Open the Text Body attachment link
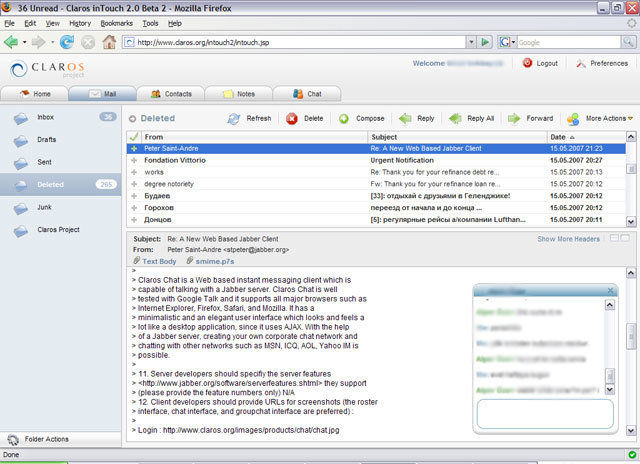Viewport: 640px width, 464px height. point(159,261)
